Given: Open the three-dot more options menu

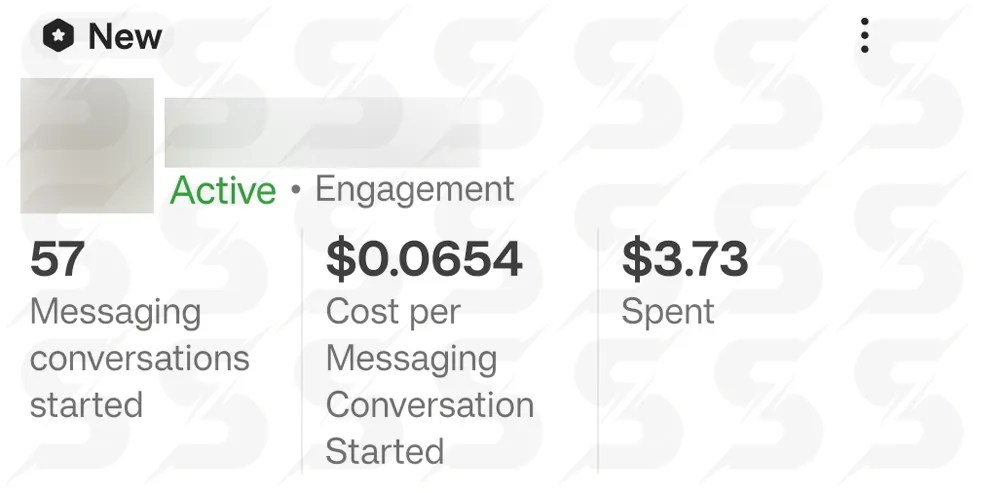Looking at the screenshot, I should 865,36.
